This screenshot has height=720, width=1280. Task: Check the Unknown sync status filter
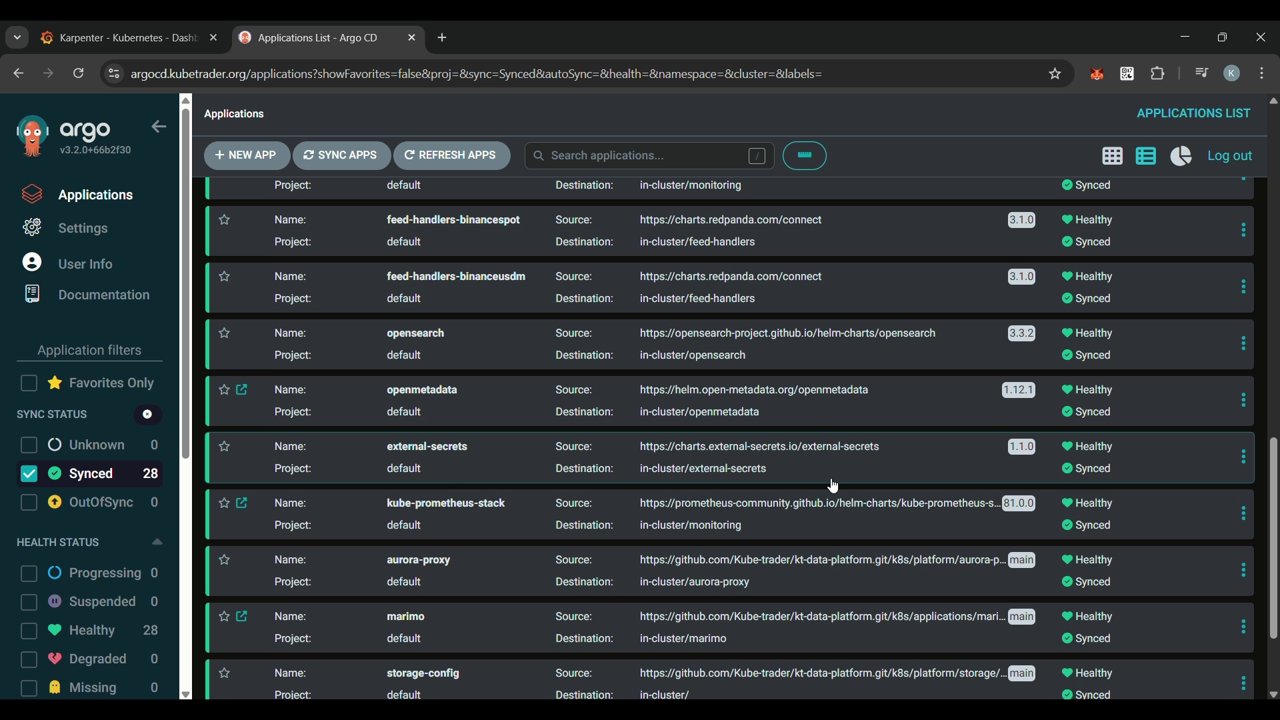(29, 445)
